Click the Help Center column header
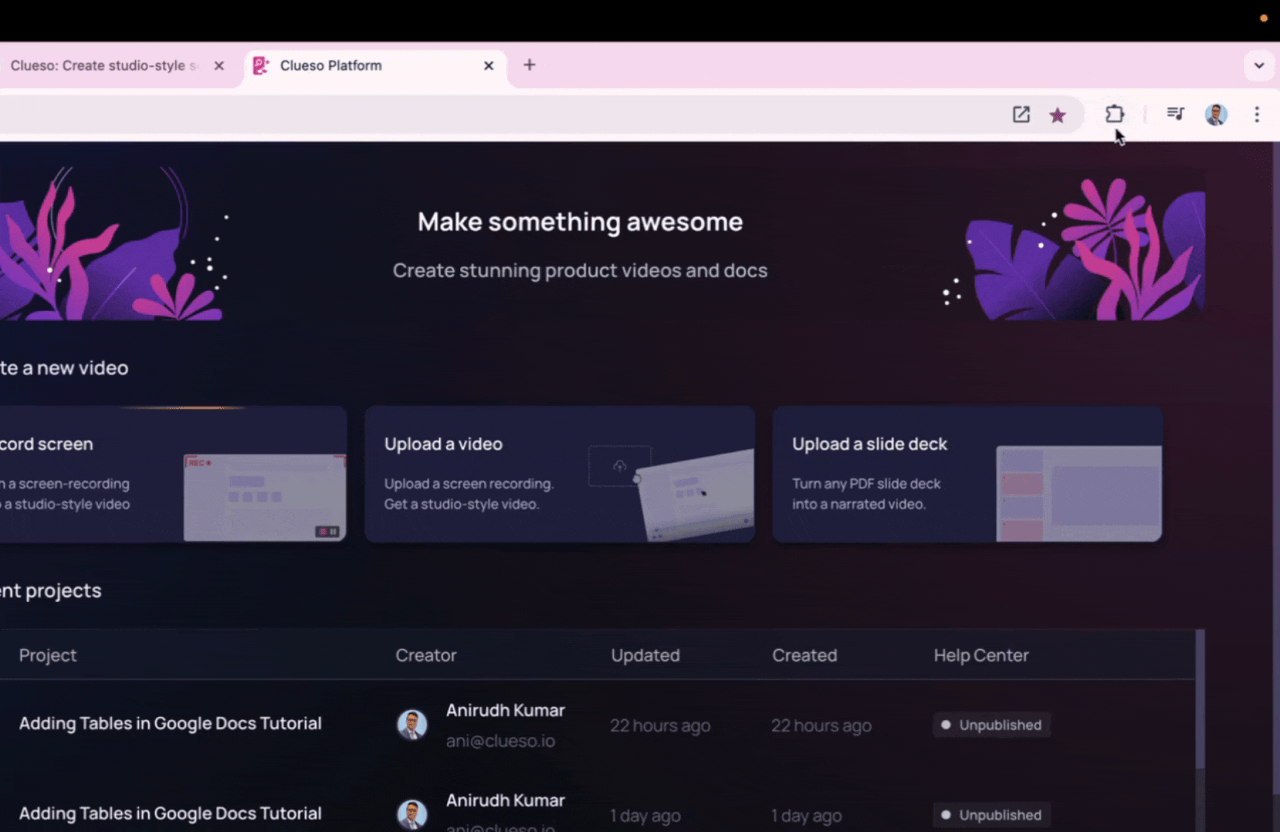 click(981, 656)
